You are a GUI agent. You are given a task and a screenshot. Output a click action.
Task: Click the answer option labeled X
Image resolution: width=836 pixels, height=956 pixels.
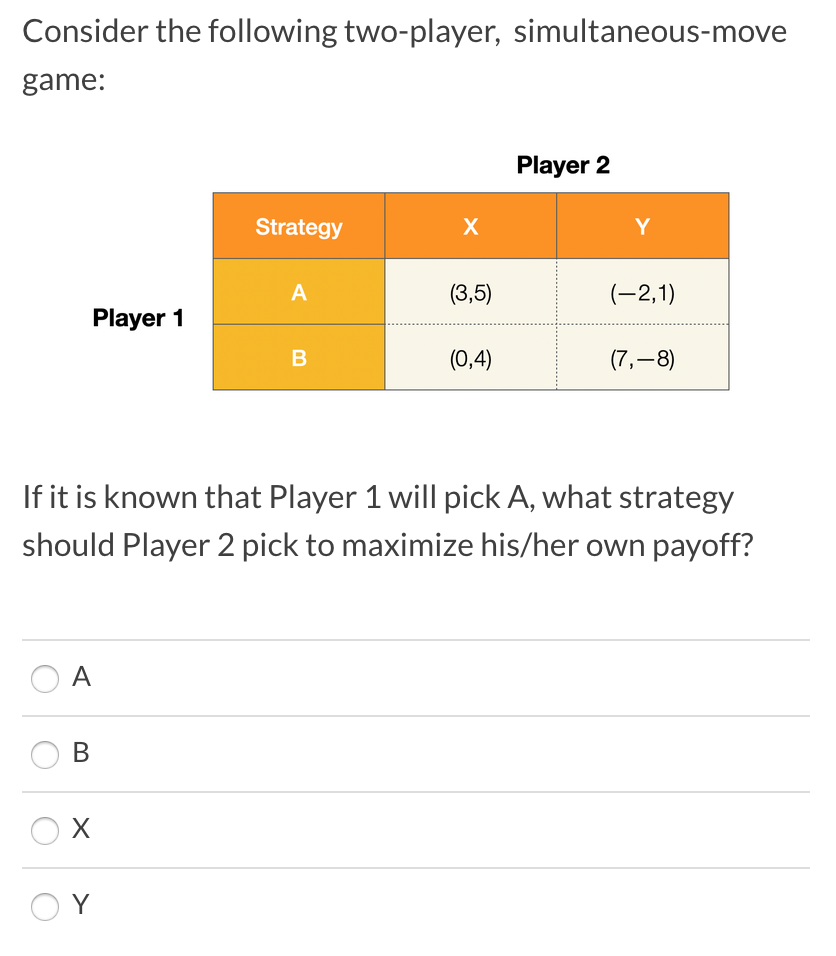79,829
